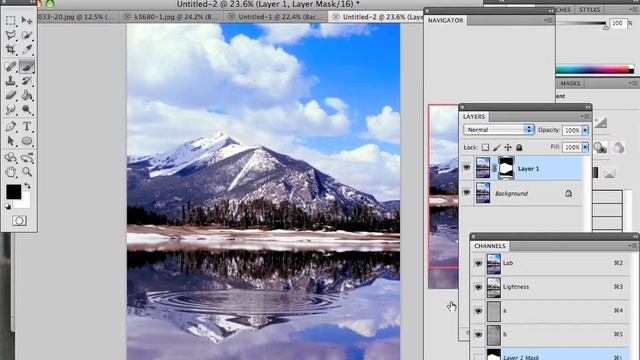The image size is (640, 360).
Task: Open the layer Opacity slider arrow
Action: click(585, 130)
